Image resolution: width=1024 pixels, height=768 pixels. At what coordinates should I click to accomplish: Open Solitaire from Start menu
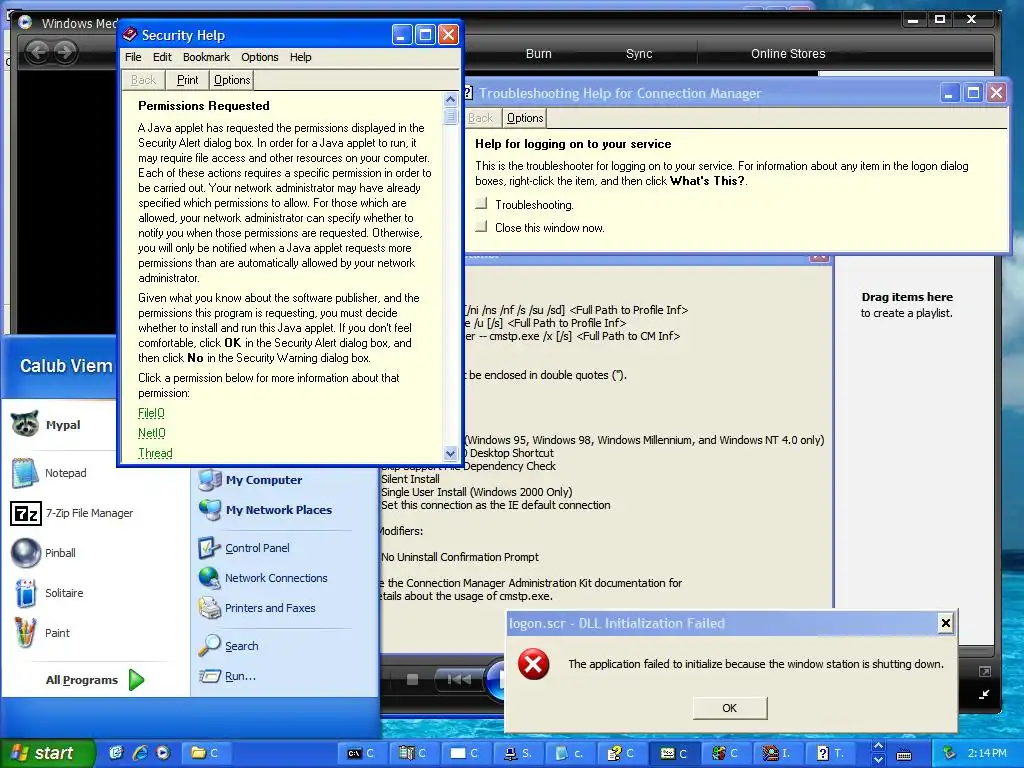click(x=48, y=593)
